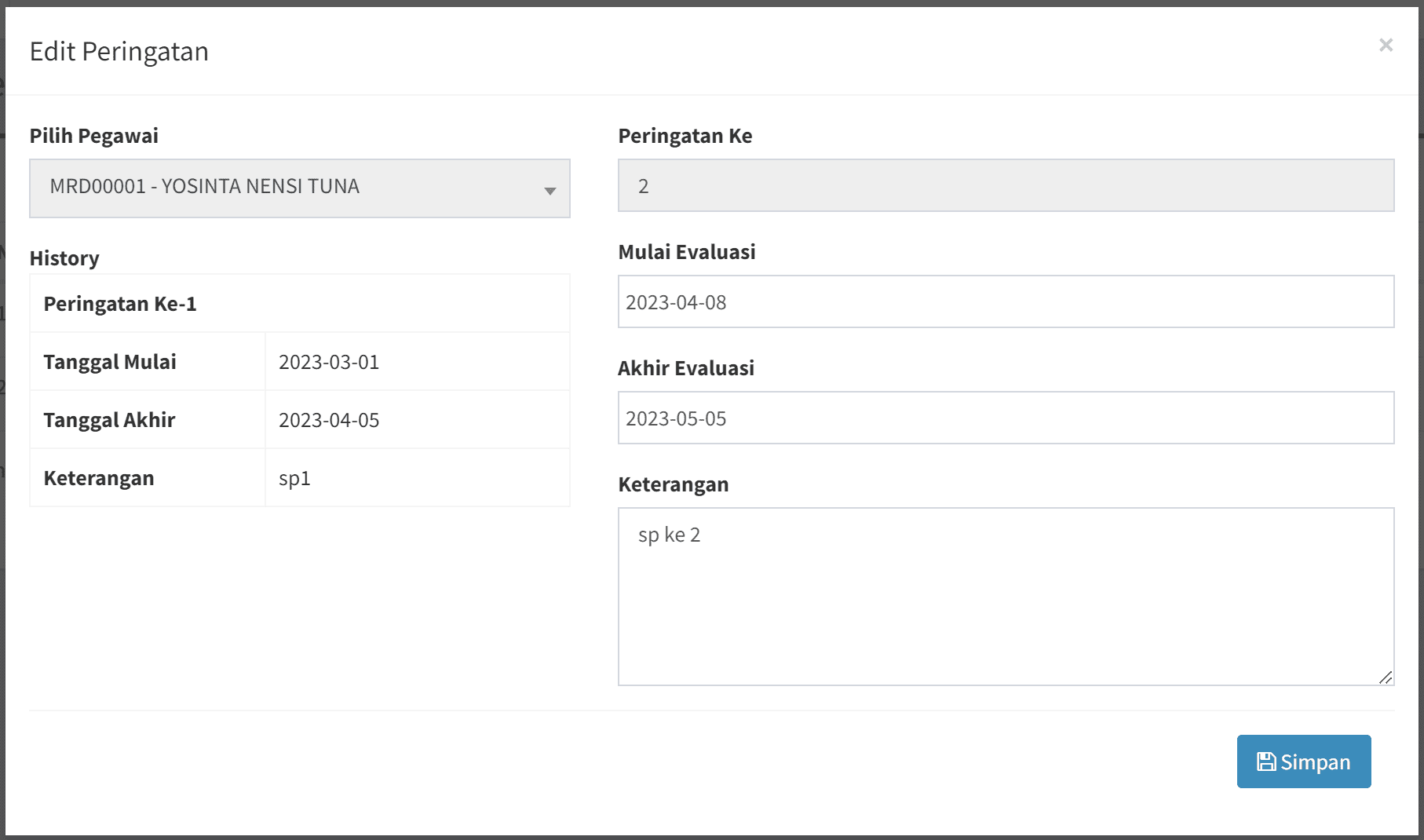Click the Pilih Pegawai label
The width and height of the screenshot is (1424, 840).
(x=93, y=136)
